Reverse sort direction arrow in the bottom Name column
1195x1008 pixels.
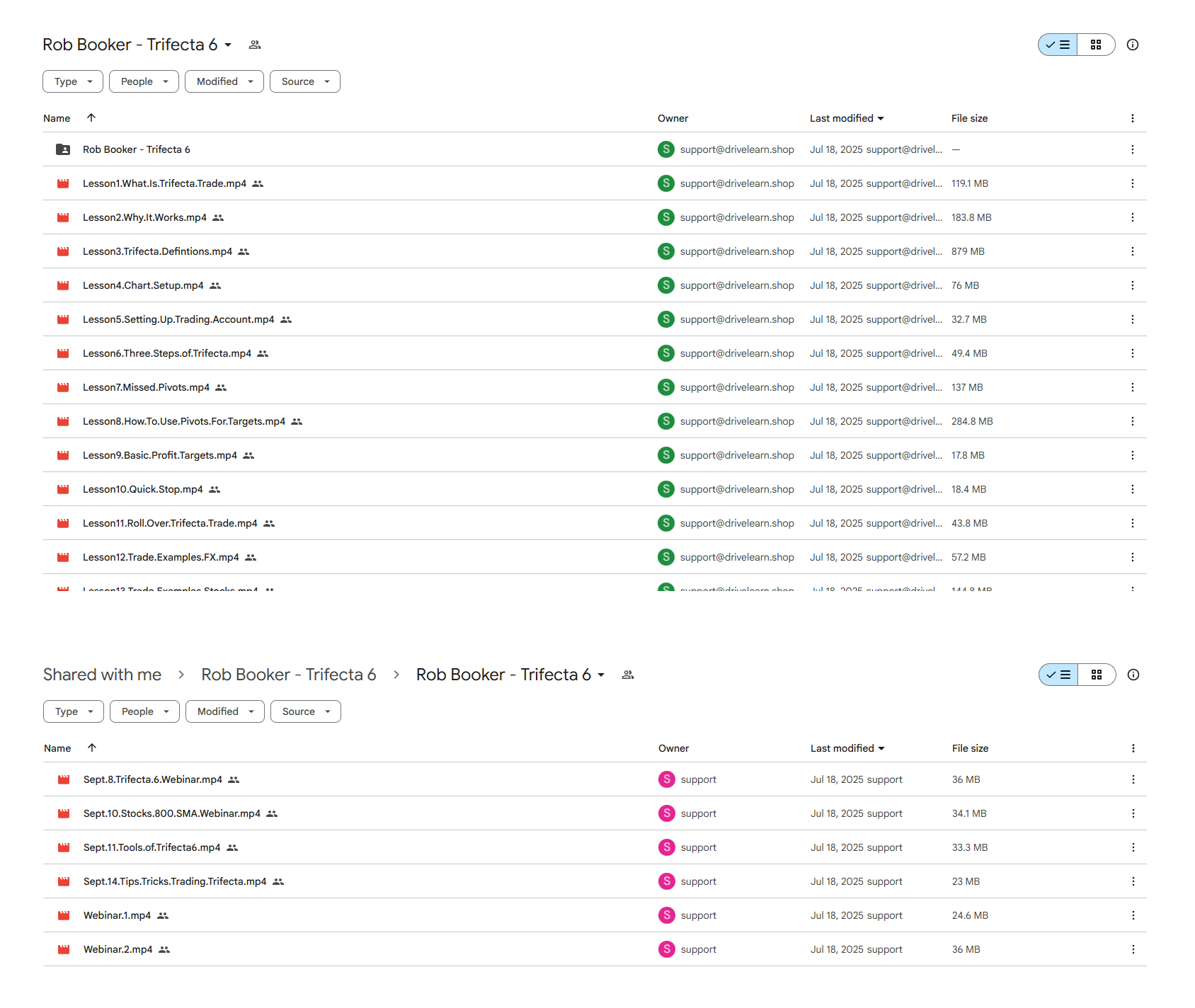pos(92,748)
